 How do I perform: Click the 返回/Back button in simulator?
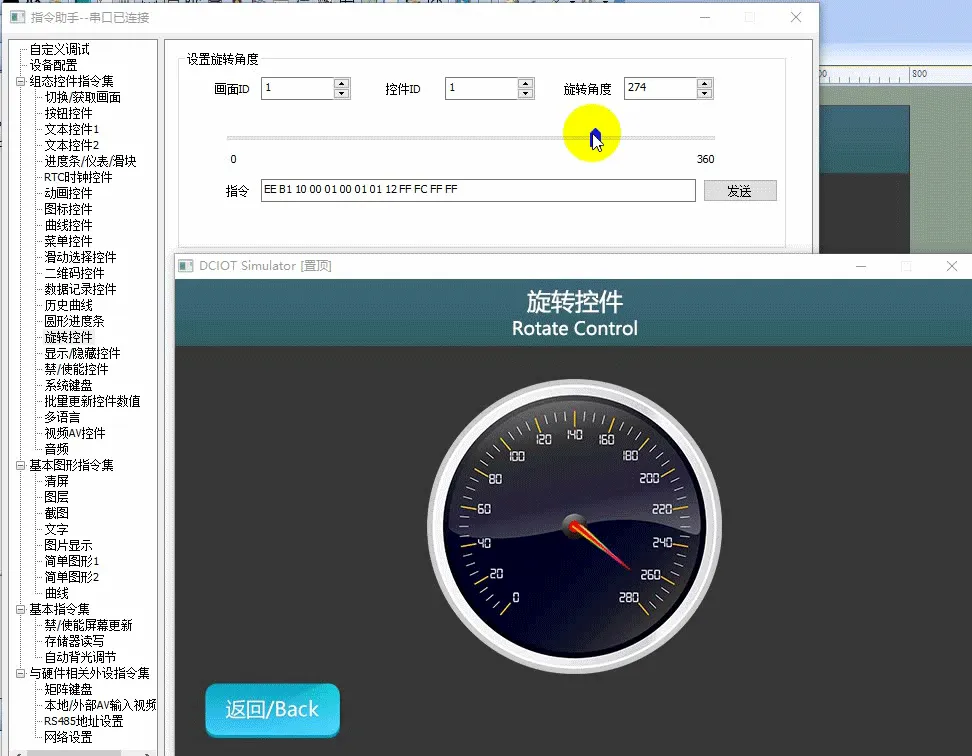point(272,710)
